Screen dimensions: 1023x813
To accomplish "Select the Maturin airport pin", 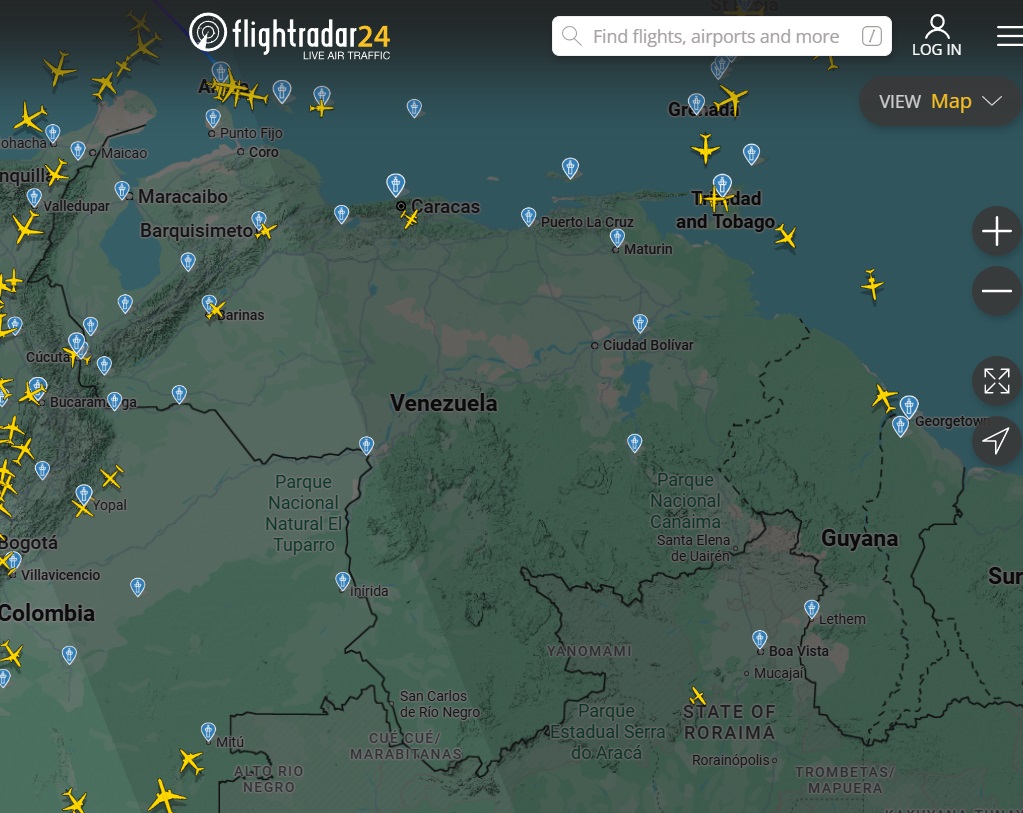I will pos(617,237).
